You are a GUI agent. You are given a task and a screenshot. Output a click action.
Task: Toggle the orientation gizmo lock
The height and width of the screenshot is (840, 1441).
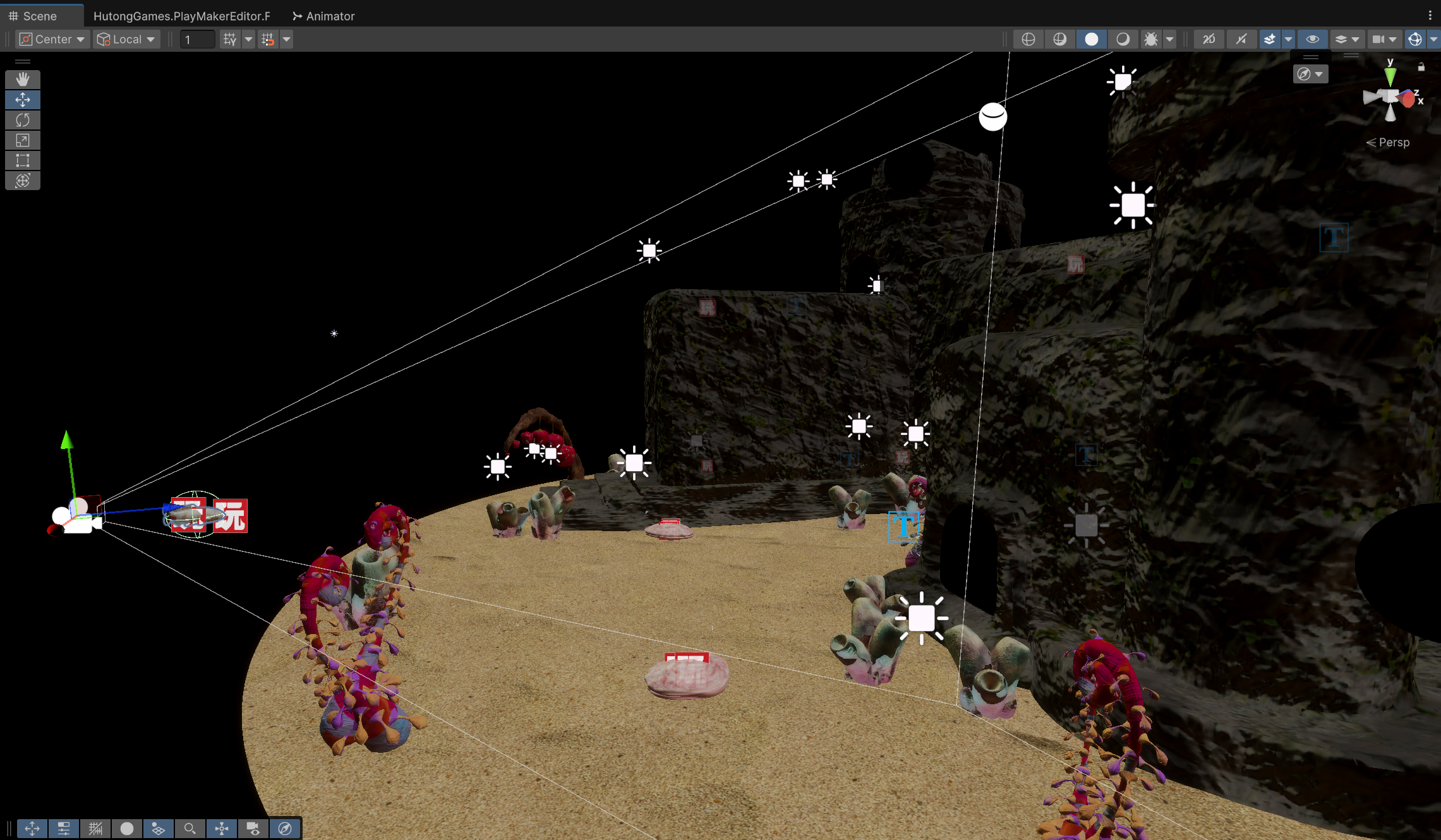1421,67
